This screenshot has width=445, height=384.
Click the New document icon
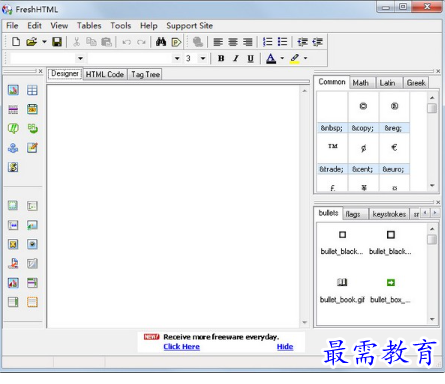tap(16, 42)
